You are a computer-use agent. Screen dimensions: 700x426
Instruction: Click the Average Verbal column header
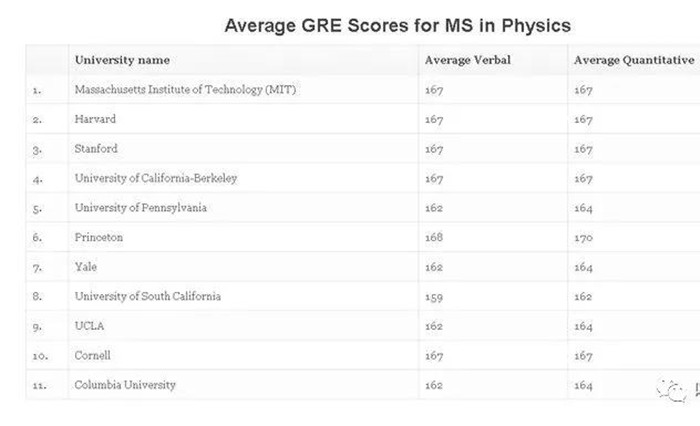(467, 60)
